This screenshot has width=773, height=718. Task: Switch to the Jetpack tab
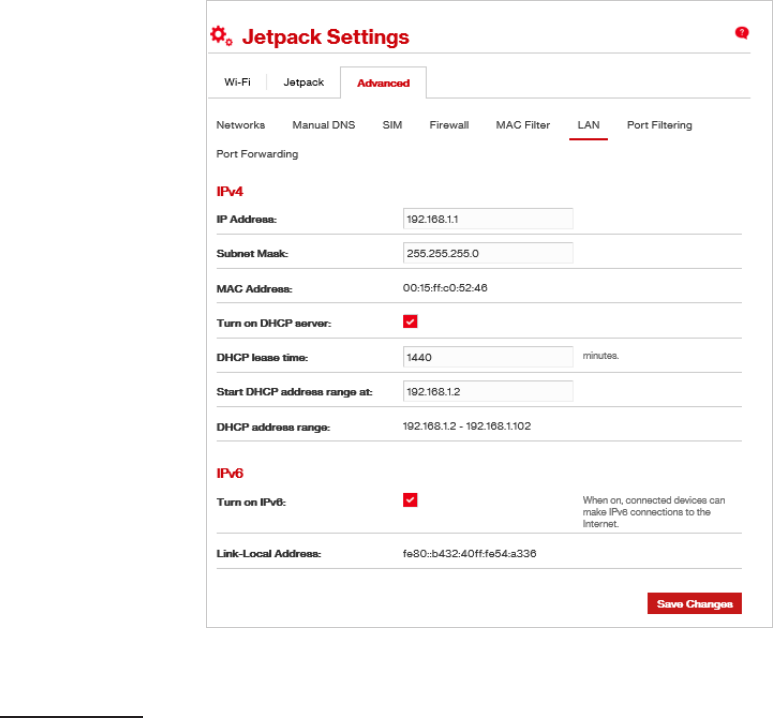point(303,82)
